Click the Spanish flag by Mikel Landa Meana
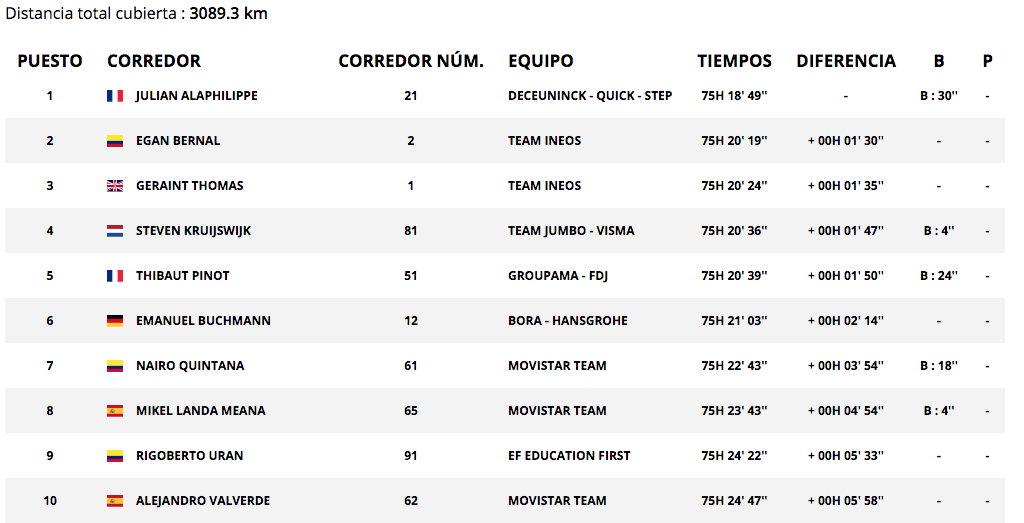 (115, 411)
